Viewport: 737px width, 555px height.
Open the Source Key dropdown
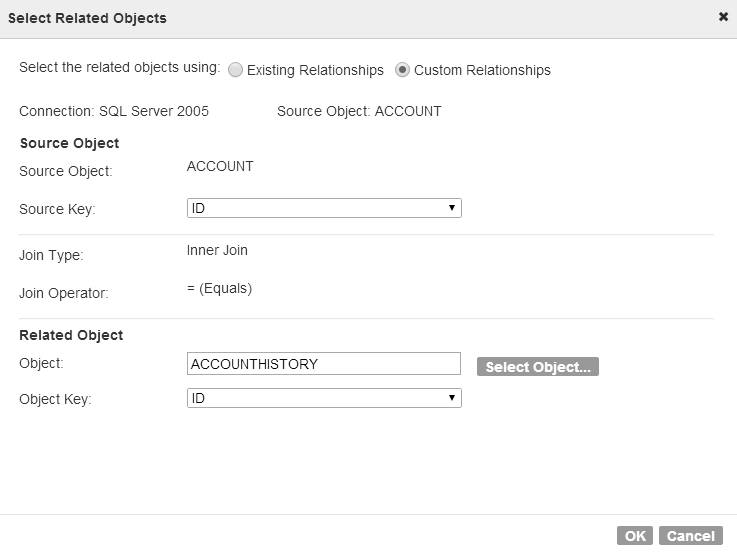(x=324, y=208)
